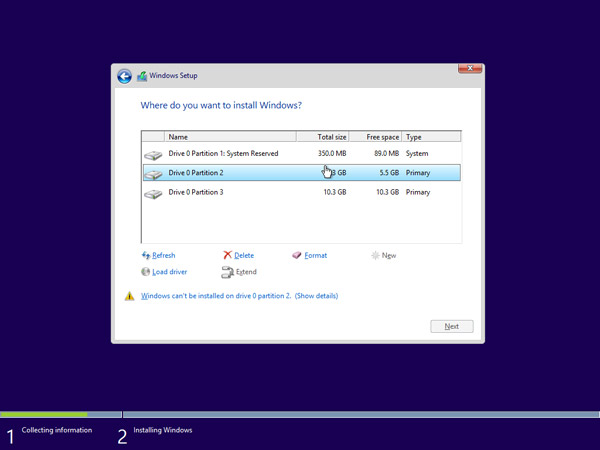Screen dimensions: 600x450
Task: Click the Refresh icon below the partition list
Action: 146,256
